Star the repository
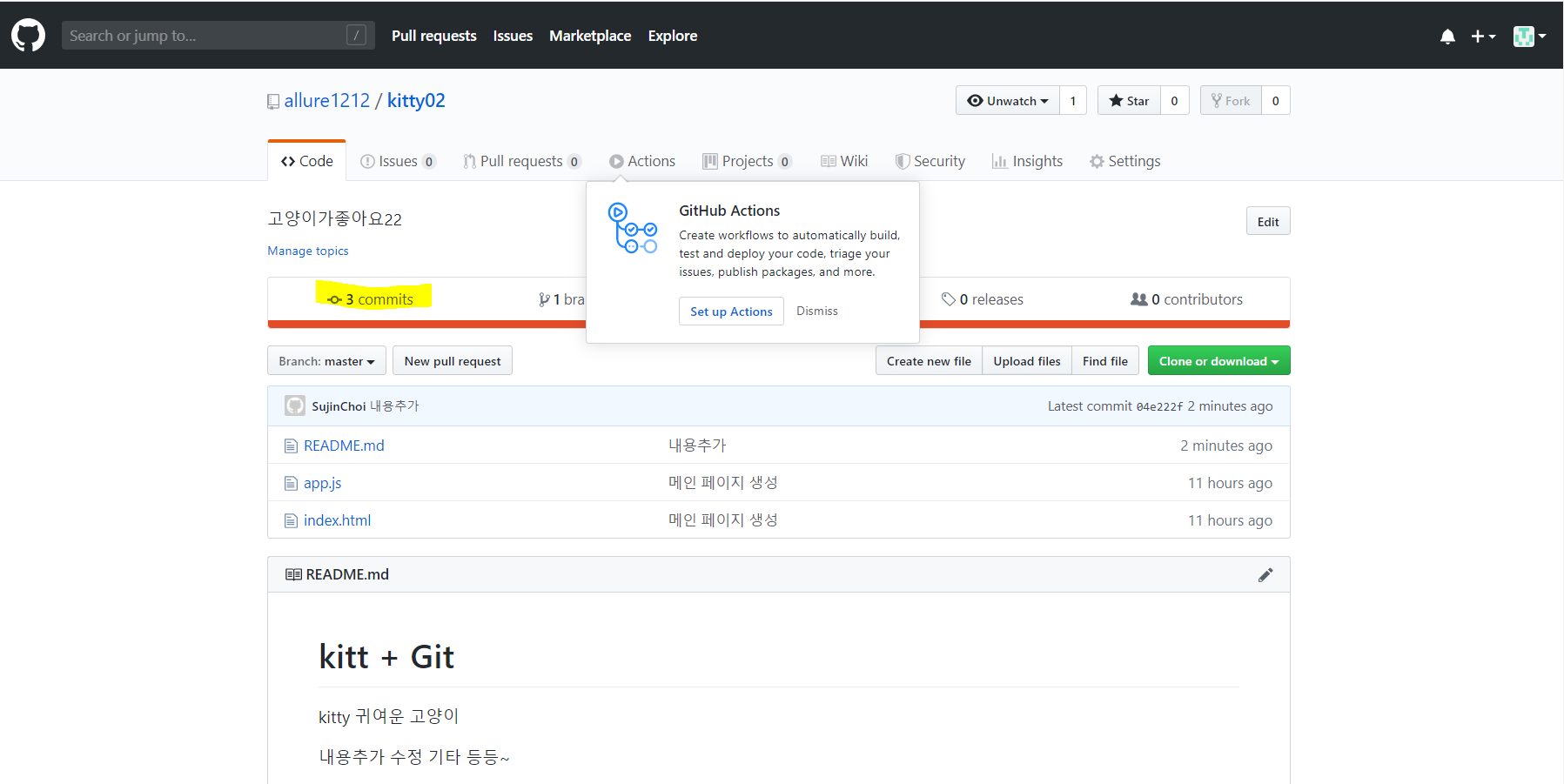Image resolution: width=1564 pixels, height=784 pixels. [x=1129, y=101]
